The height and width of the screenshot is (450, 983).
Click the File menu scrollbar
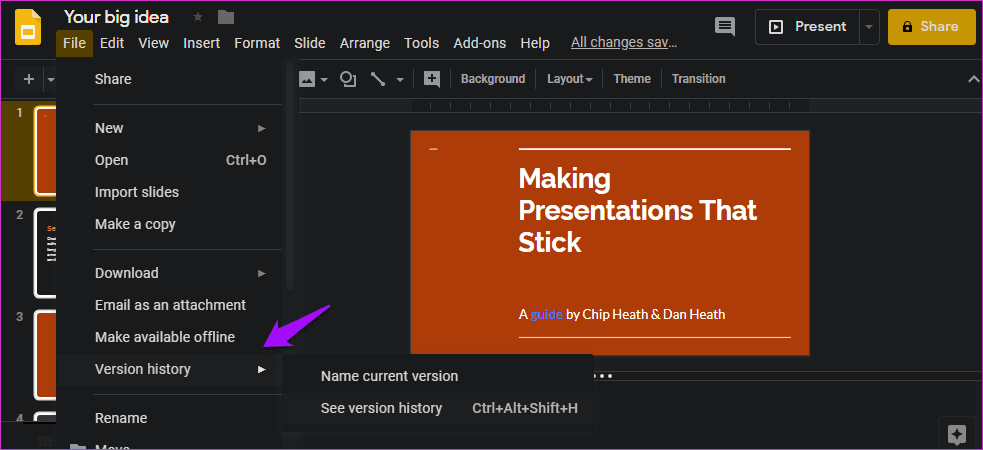pos(289,175)
